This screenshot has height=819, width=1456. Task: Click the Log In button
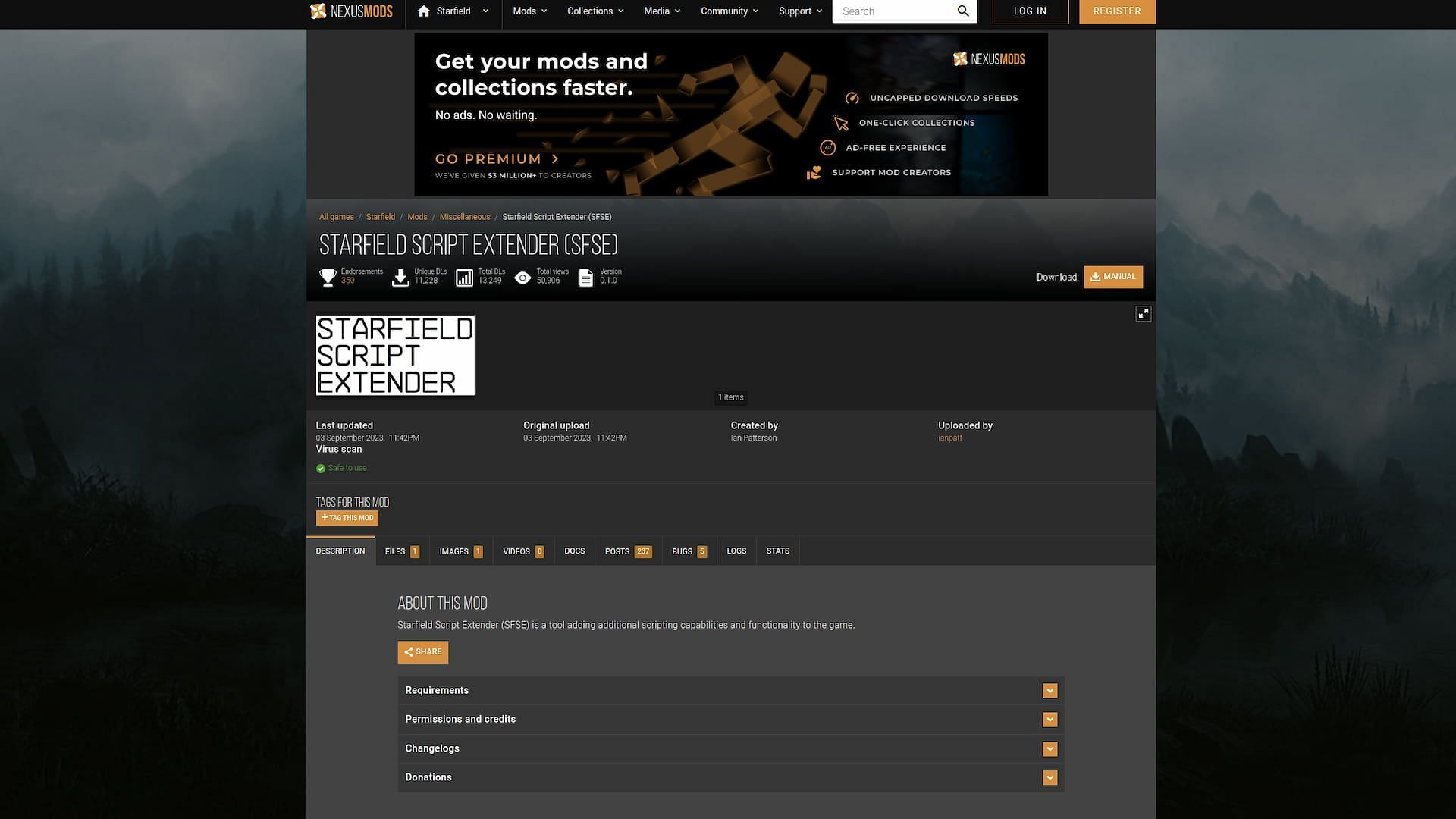[1030, 11]
